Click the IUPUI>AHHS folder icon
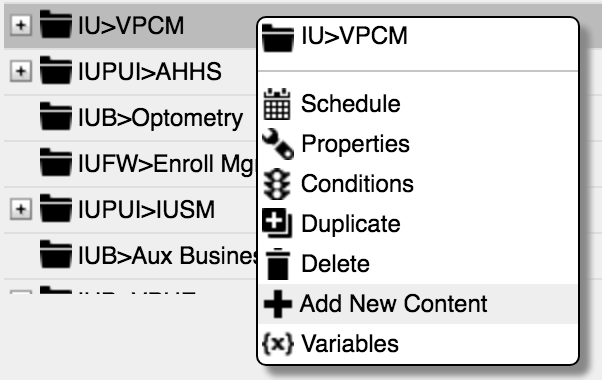The image size is (602, 380). 56,70
